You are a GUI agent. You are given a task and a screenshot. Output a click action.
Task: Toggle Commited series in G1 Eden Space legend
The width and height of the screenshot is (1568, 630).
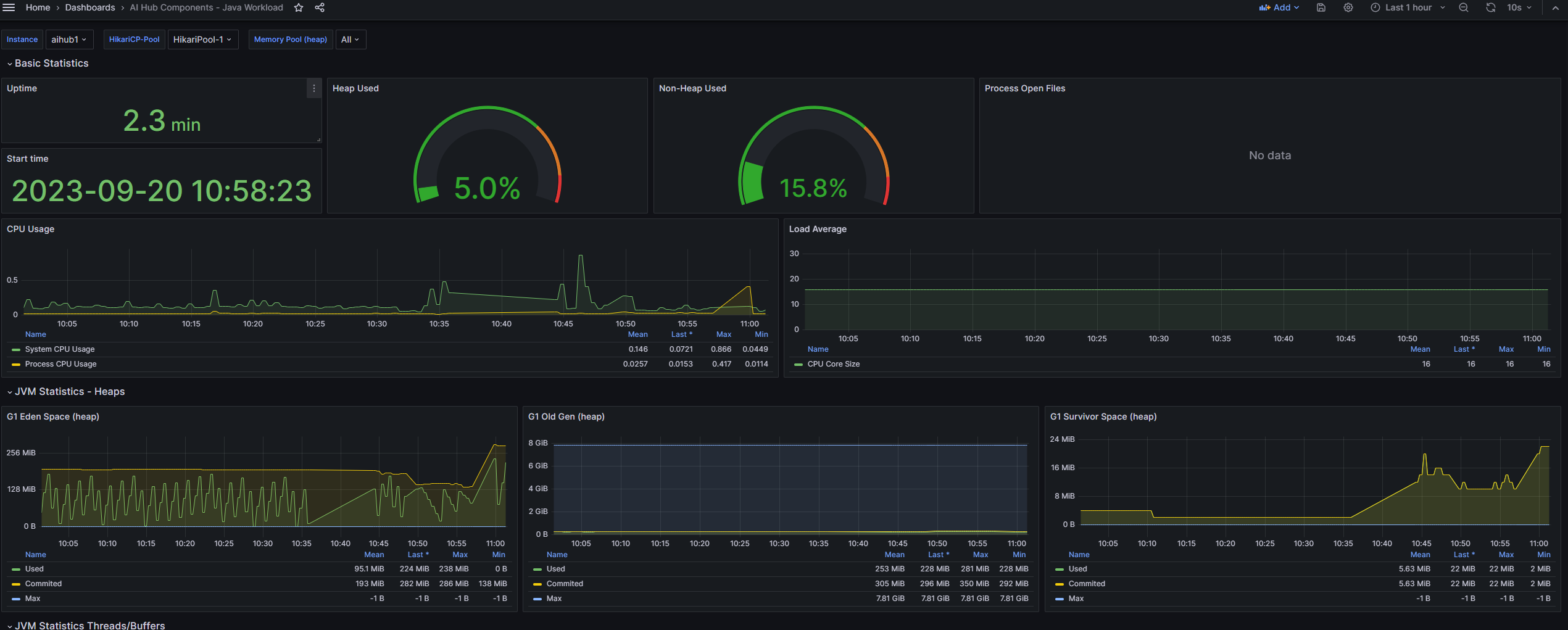pyautogui.click(x=43, y=584)
